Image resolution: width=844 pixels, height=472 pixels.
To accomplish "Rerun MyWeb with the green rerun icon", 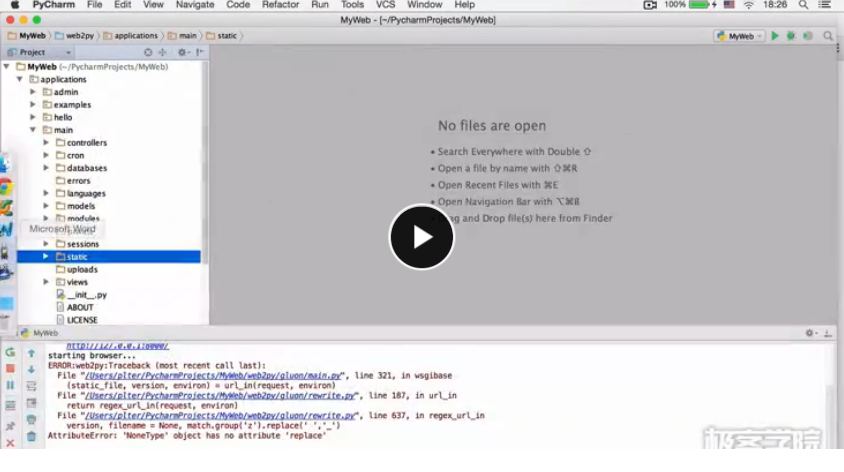I will (x=10, y=353).
